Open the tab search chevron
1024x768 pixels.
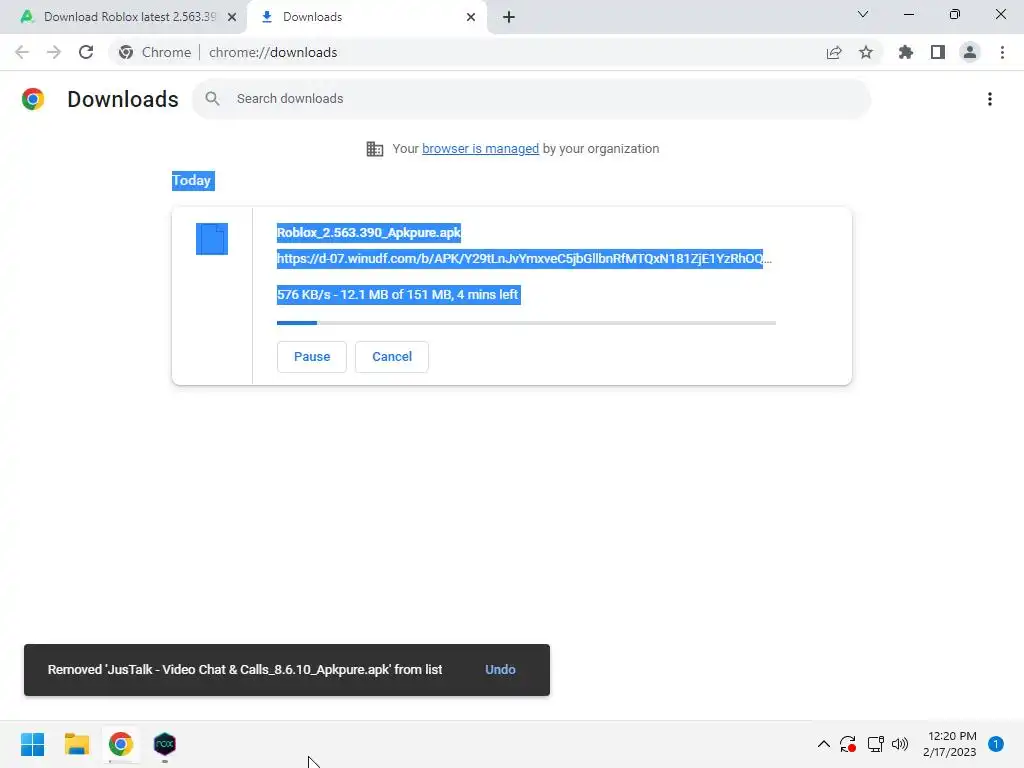863,14
